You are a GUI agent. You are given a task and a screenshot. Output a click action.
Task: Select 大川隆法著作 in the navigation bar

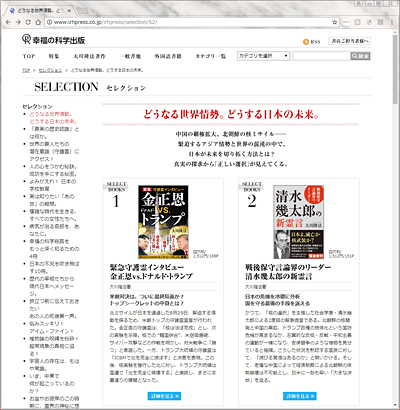pos(89,56)
